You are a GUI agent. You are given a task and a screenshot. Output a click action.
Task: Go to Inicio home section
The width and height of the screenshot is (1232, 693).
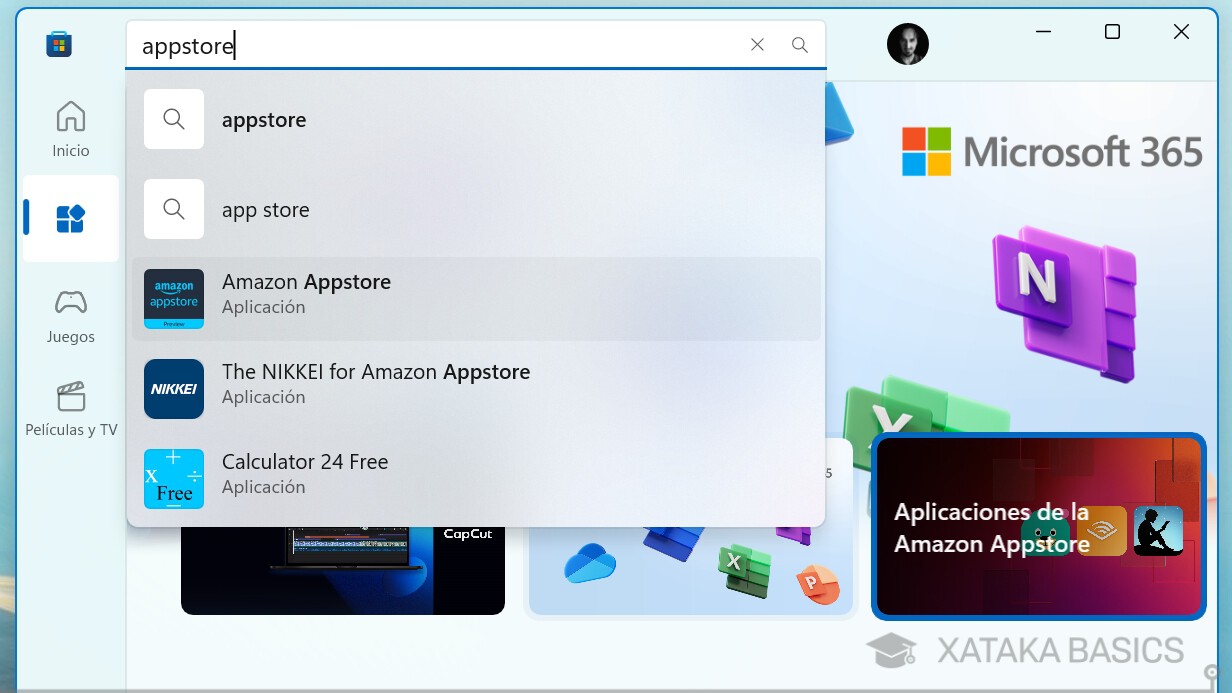tap(71, 129)
